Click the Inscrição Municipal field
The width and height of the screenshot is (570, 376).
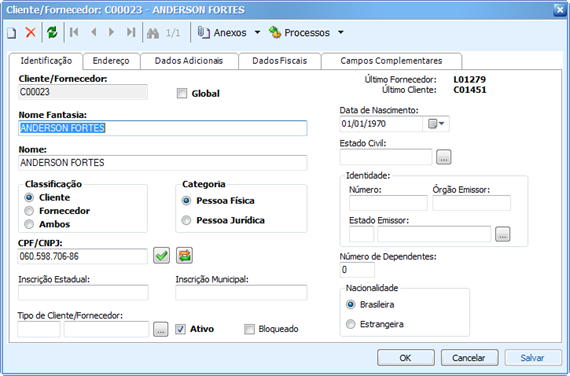[x=241, y=293]
